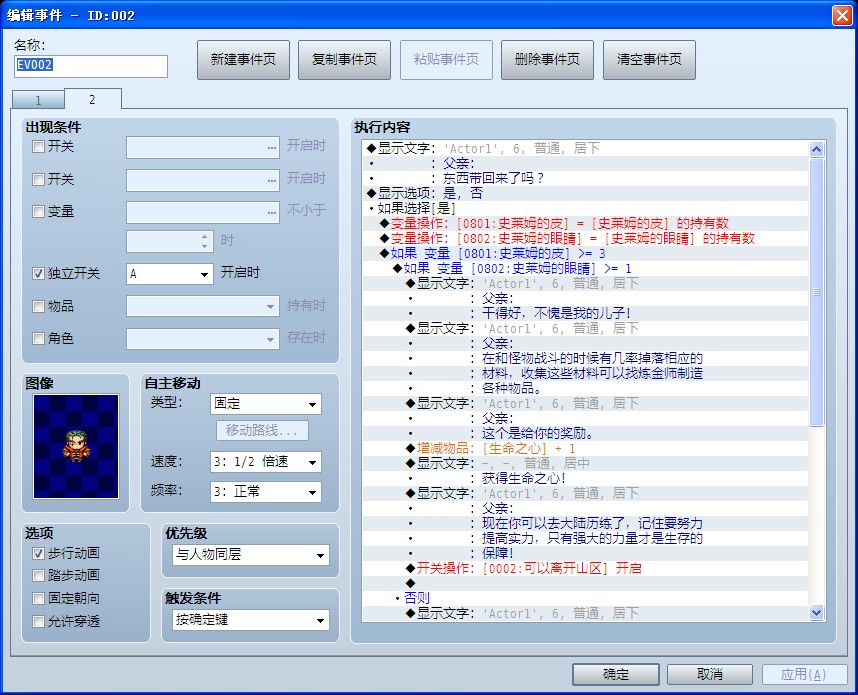Select the 如果 变量 [0801:史莱姆的皮] >= 3 line
The image size is (858, 695).
coord(585,253)
